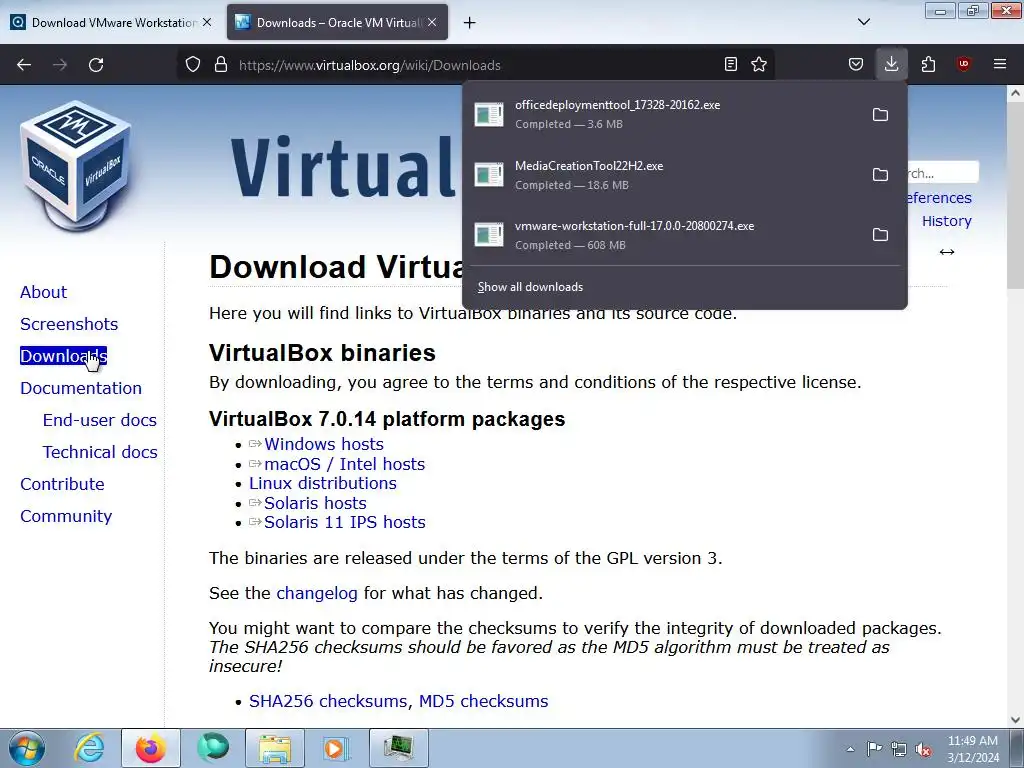
Task: Open the Contribute sidebar link
Action: pyautogui.click(x=62, y=484)
